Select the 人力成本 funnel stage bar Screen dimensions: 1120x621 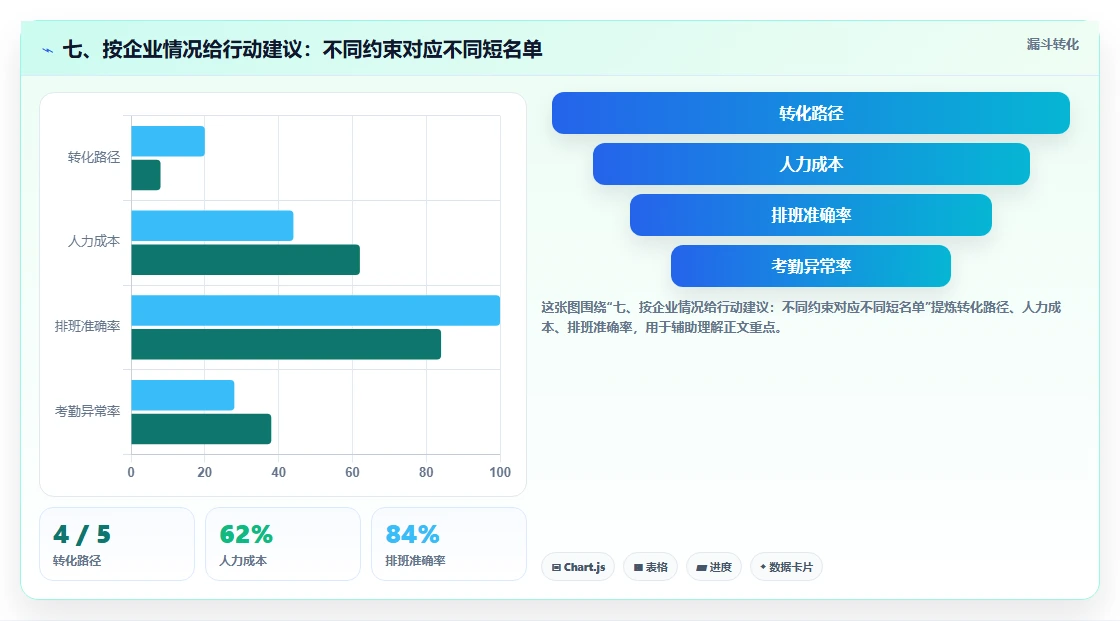click(811, 164)
